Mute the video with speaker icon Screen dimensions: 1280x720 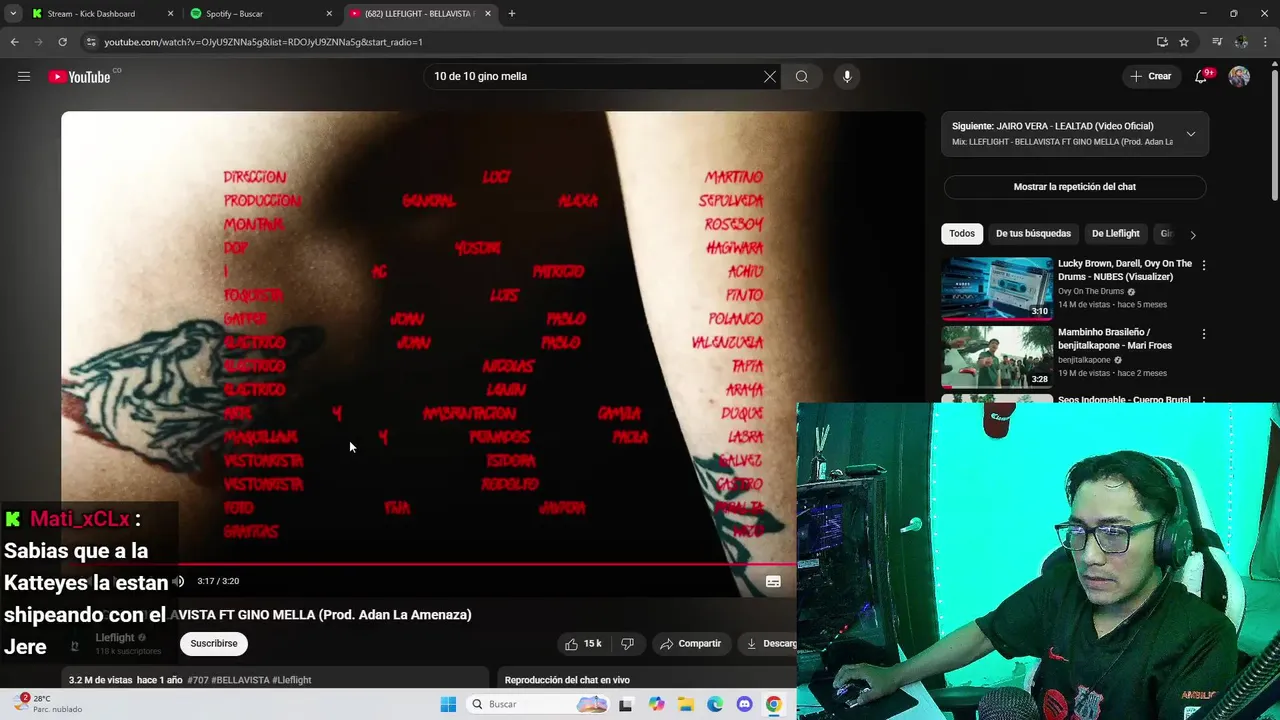click(178, 581)
